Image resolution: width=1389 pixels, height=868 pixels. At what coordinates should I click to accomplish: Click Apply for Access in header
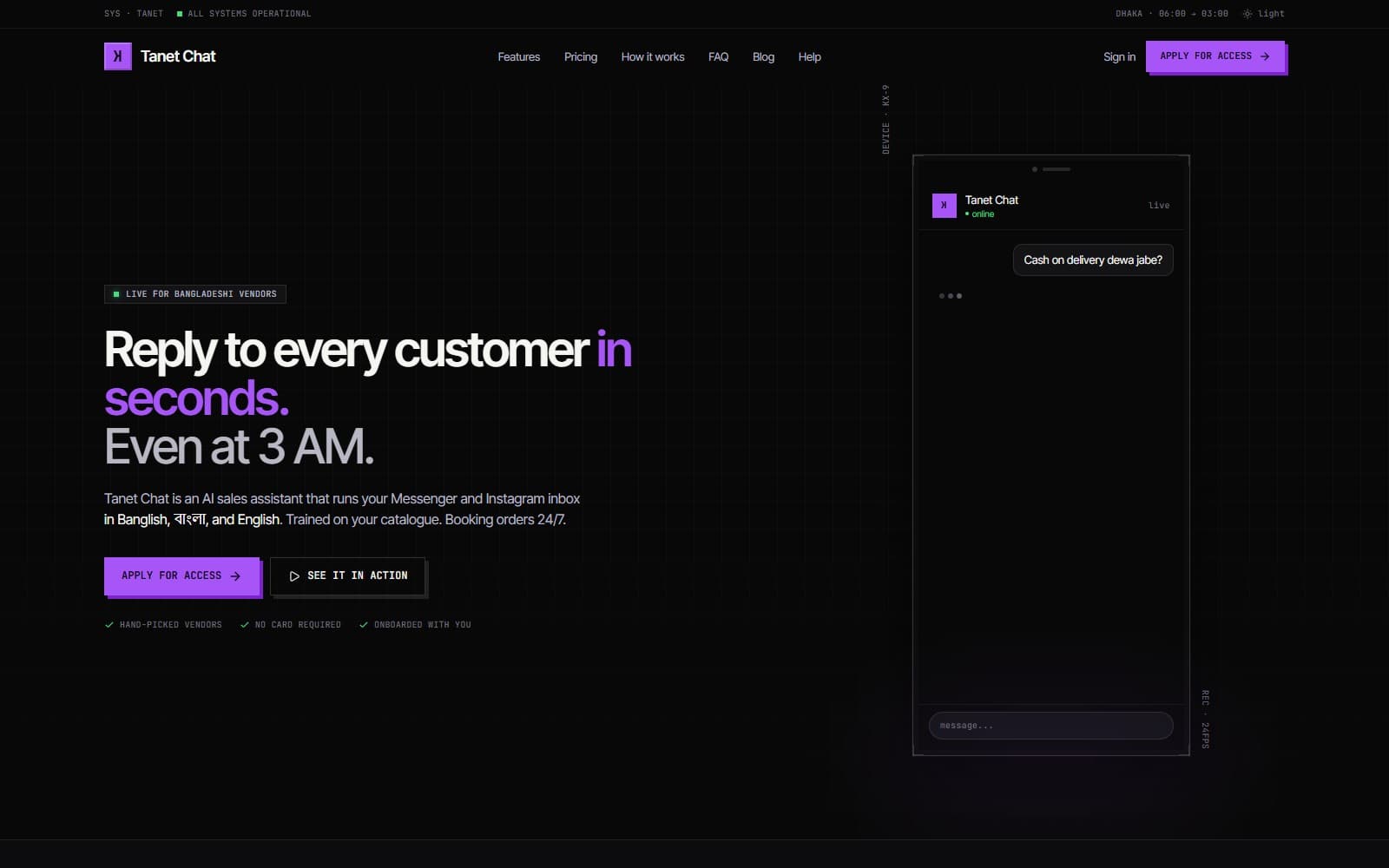tap(1215, 56)
